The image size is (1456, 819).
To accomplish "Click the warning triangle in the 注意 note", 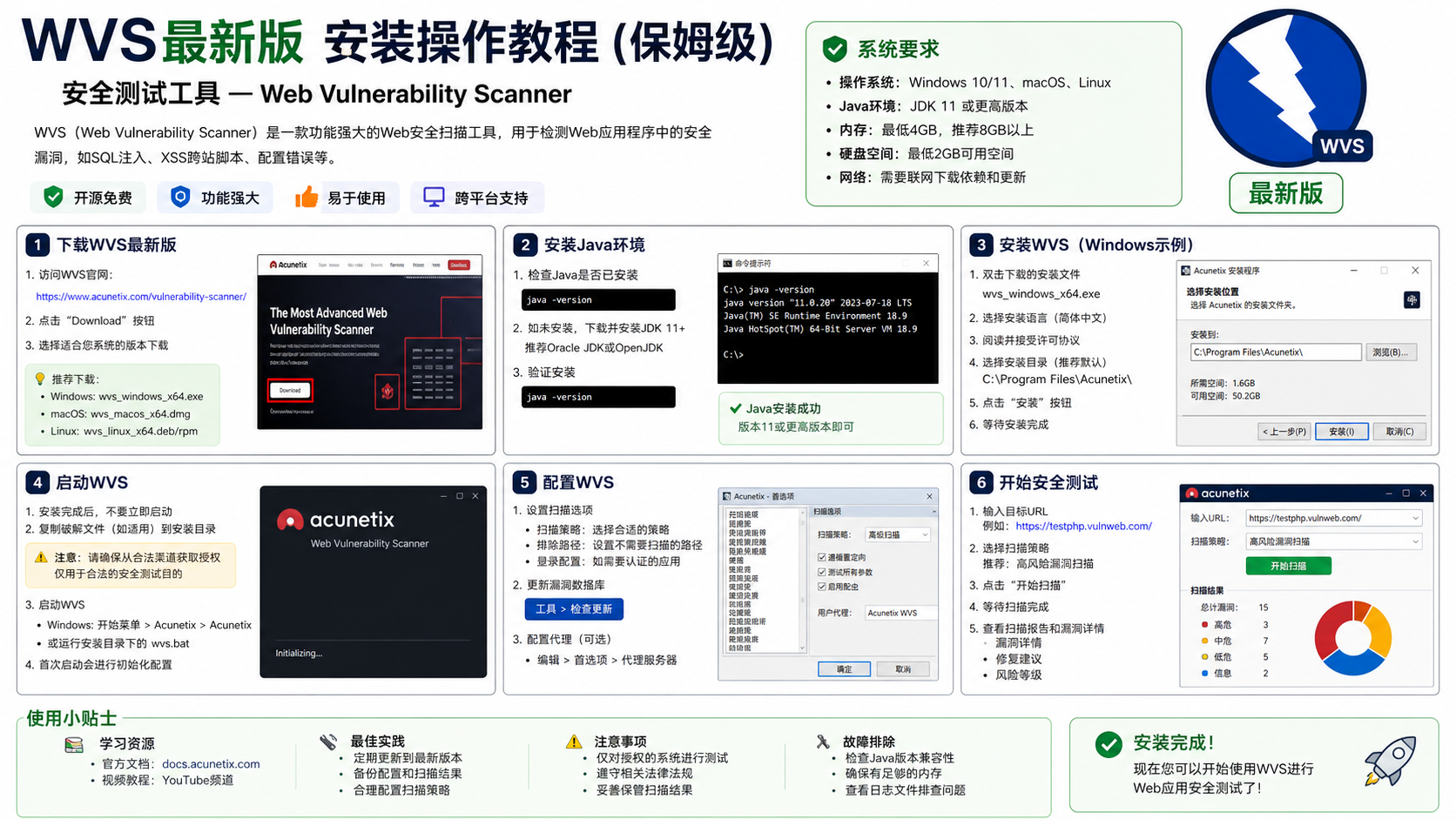I will point(41,557).
